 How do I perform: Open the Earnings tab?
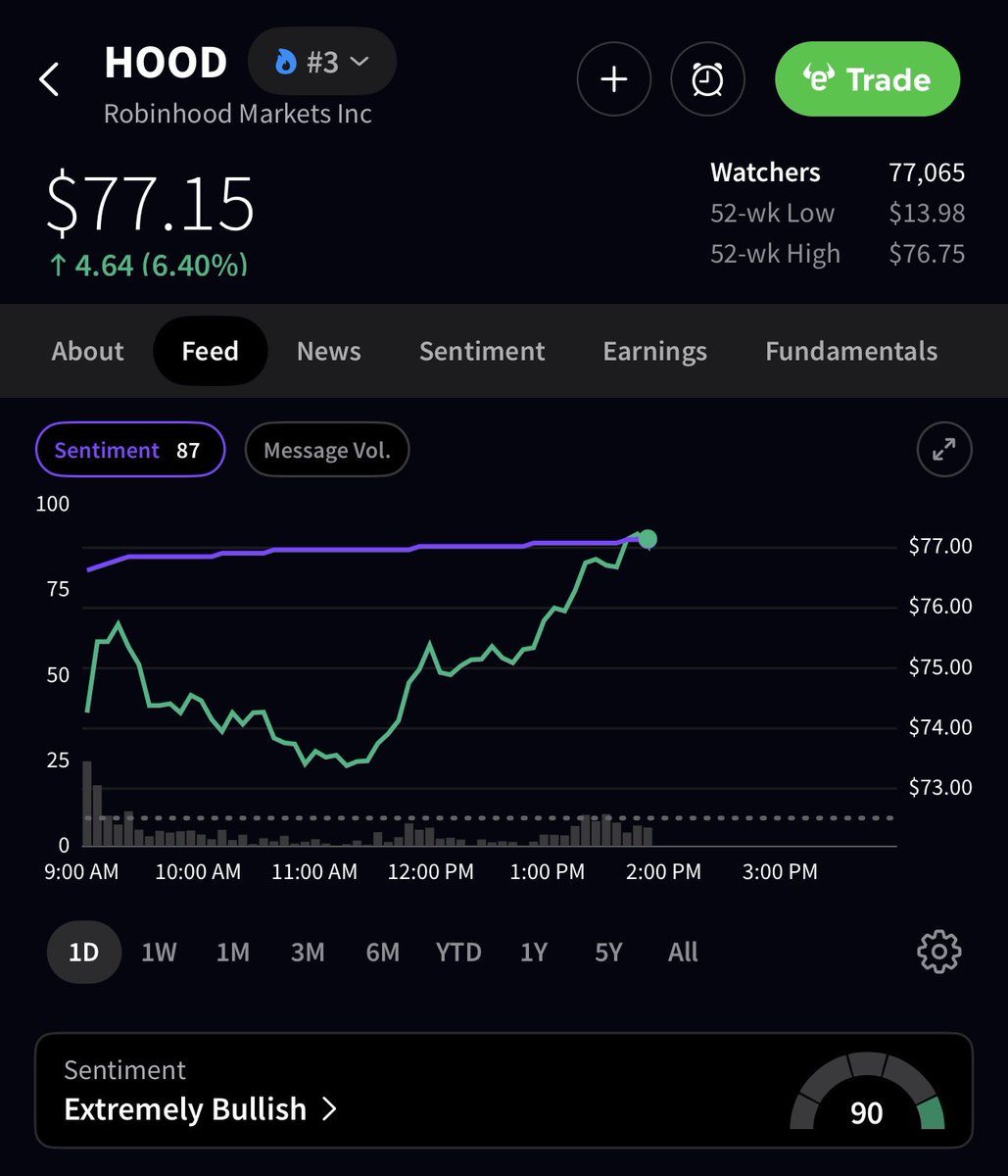point(654,351)
